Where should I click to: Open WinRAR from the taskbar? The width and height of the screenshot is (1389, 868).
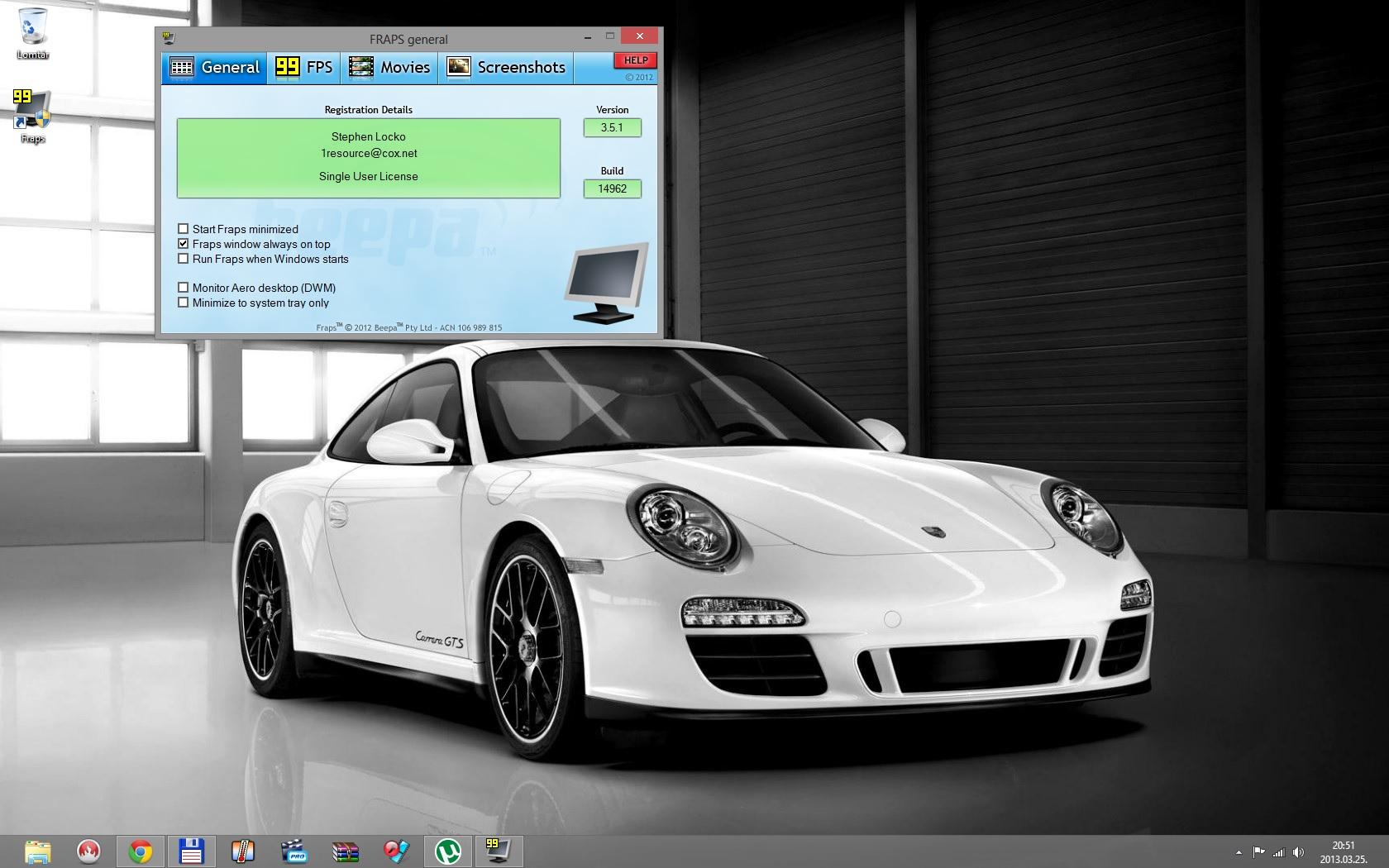(346, 851)
